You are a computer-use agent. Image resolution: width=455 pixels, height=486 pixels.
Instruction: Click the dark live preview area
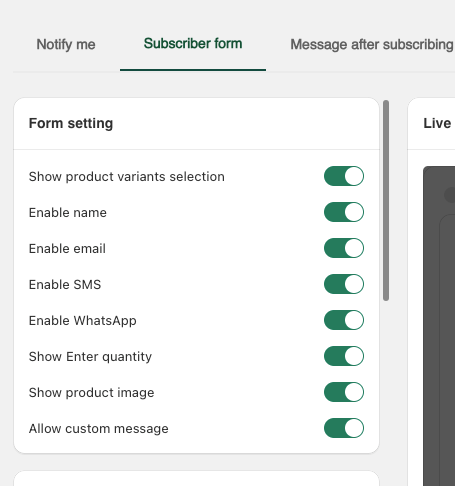click(439, 326)
